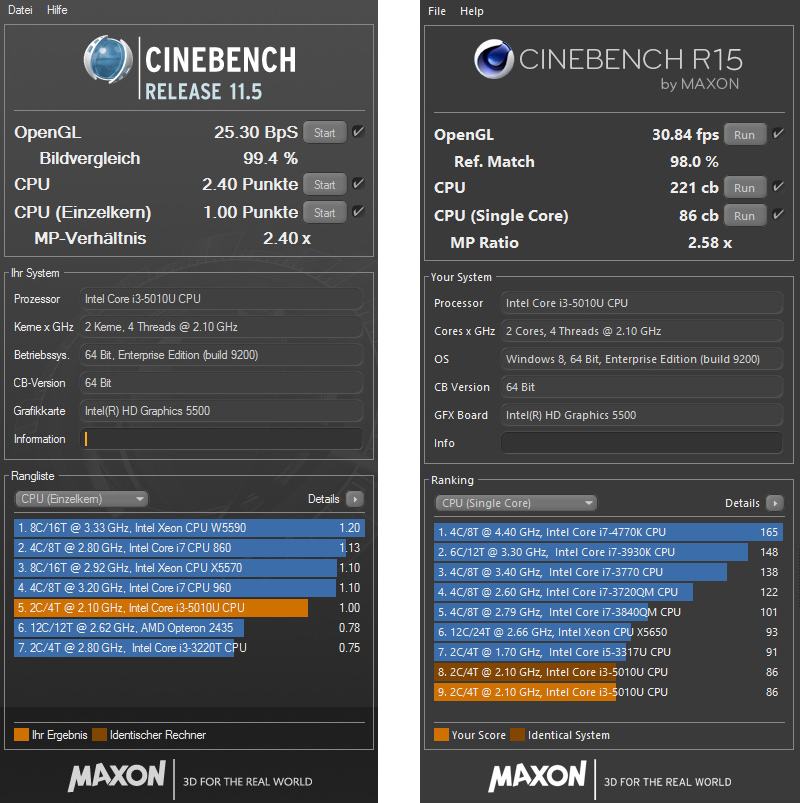Click the Ihr Ergebnis orange legend swatch
The image size is (800, 803).
tap(21, 735)
